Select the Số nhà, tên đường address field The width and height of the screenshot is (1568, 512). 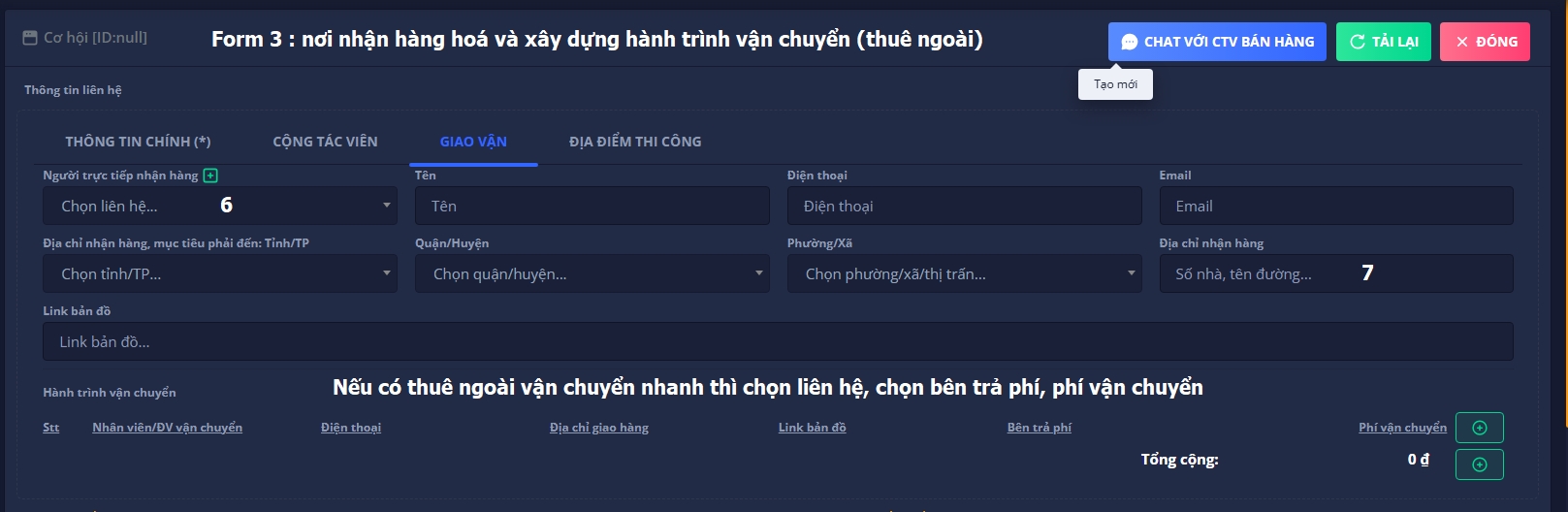tap(1335, 274)
